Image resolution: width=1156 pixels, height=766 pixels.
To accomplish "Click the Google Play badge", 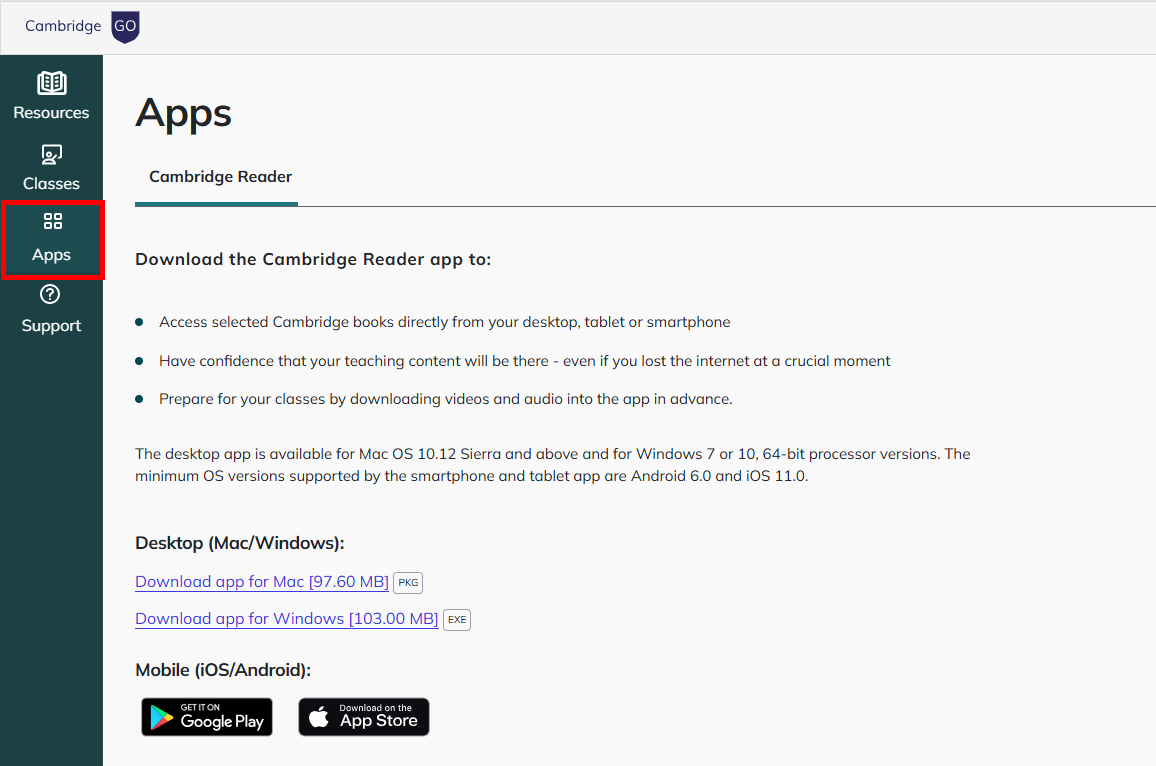I will 207,717.
